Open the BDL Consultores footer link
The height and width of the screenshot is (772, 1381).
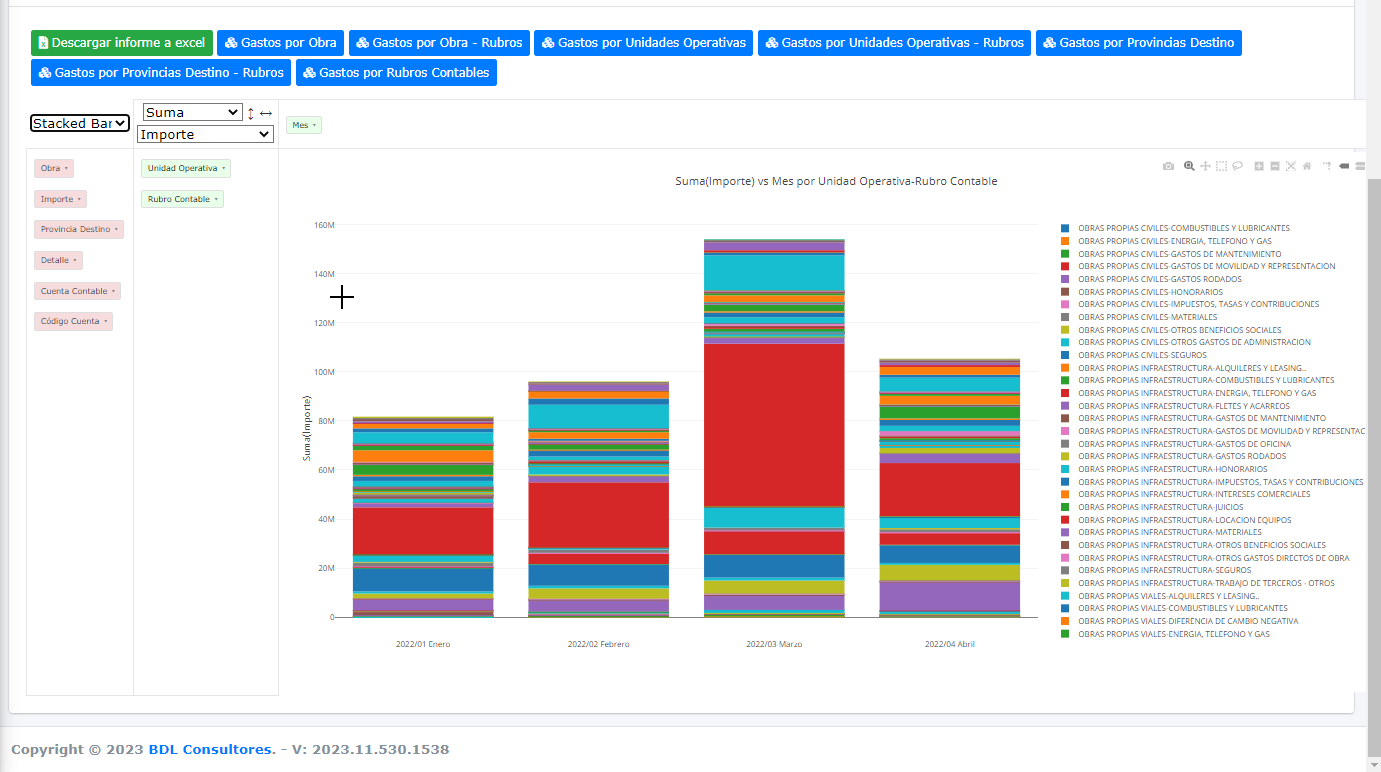point(211,749)
